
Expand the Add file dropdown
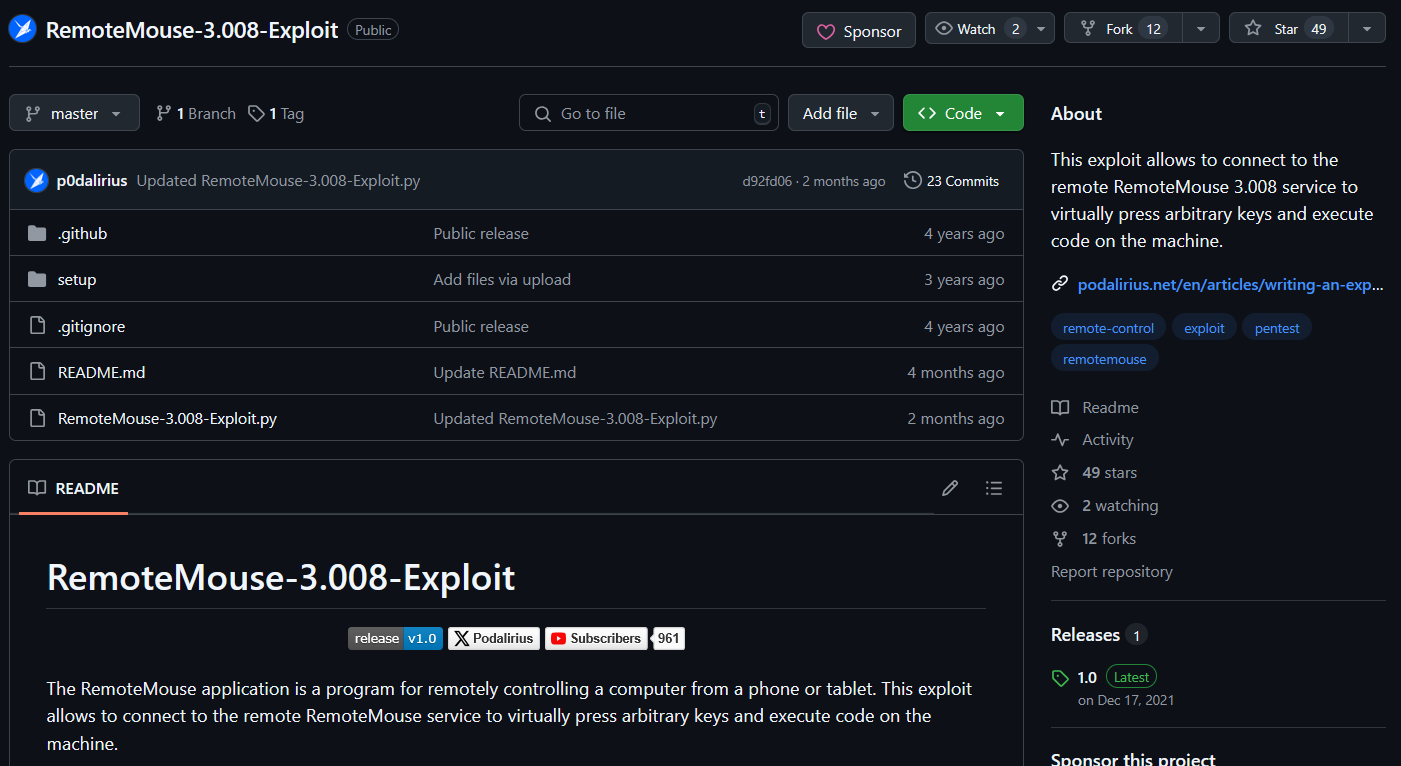(x=840, y=113)
